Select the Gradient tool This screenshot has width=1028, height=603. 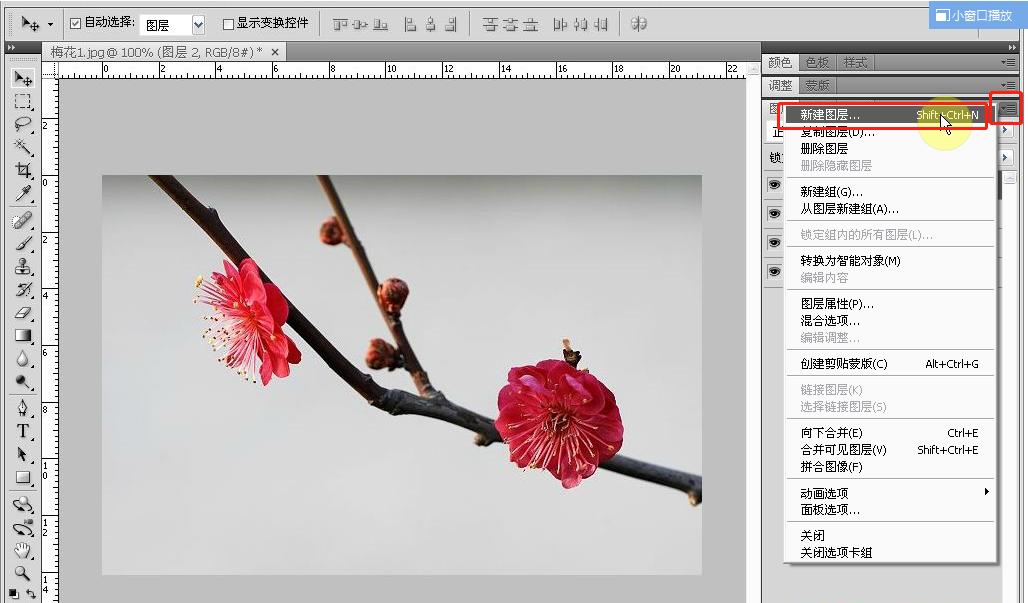[x=22, y=336]
